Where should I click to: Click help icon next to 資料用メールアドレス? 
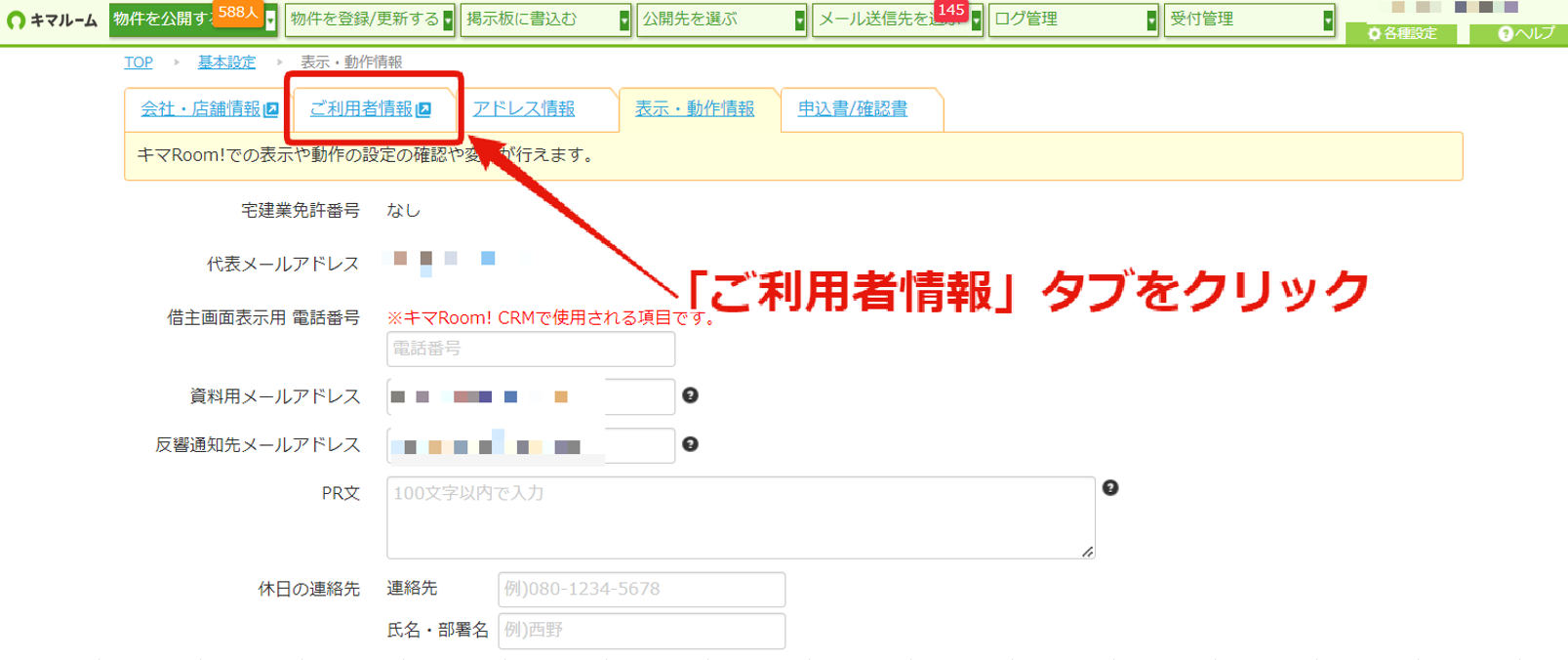click(x=690, y=395)
